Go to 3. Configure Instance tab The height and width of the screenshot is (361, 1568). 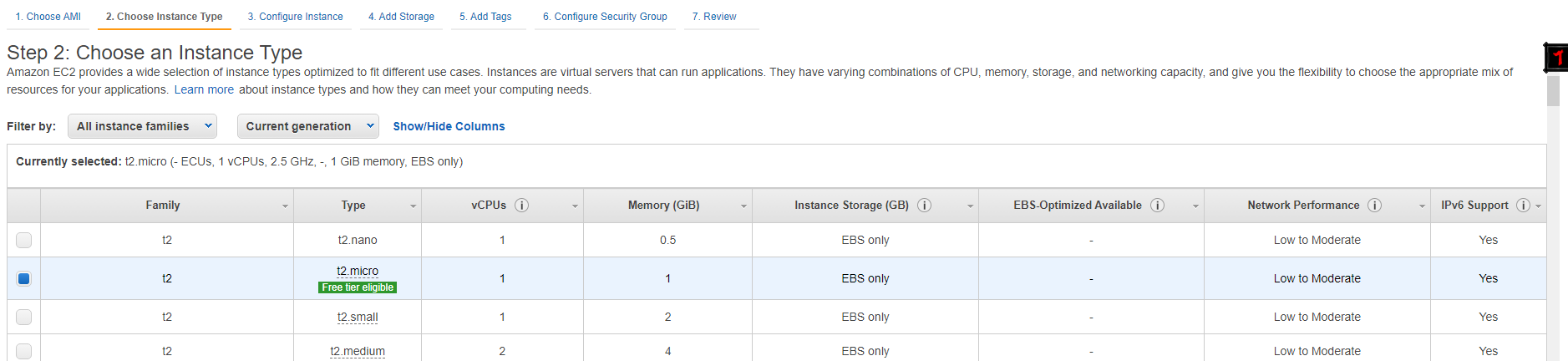tap(295, 17)
